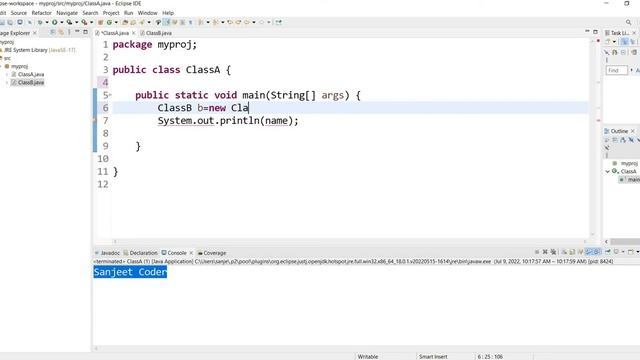Click the Find field in Task List

pyautogui.click(x=617, y=70)
